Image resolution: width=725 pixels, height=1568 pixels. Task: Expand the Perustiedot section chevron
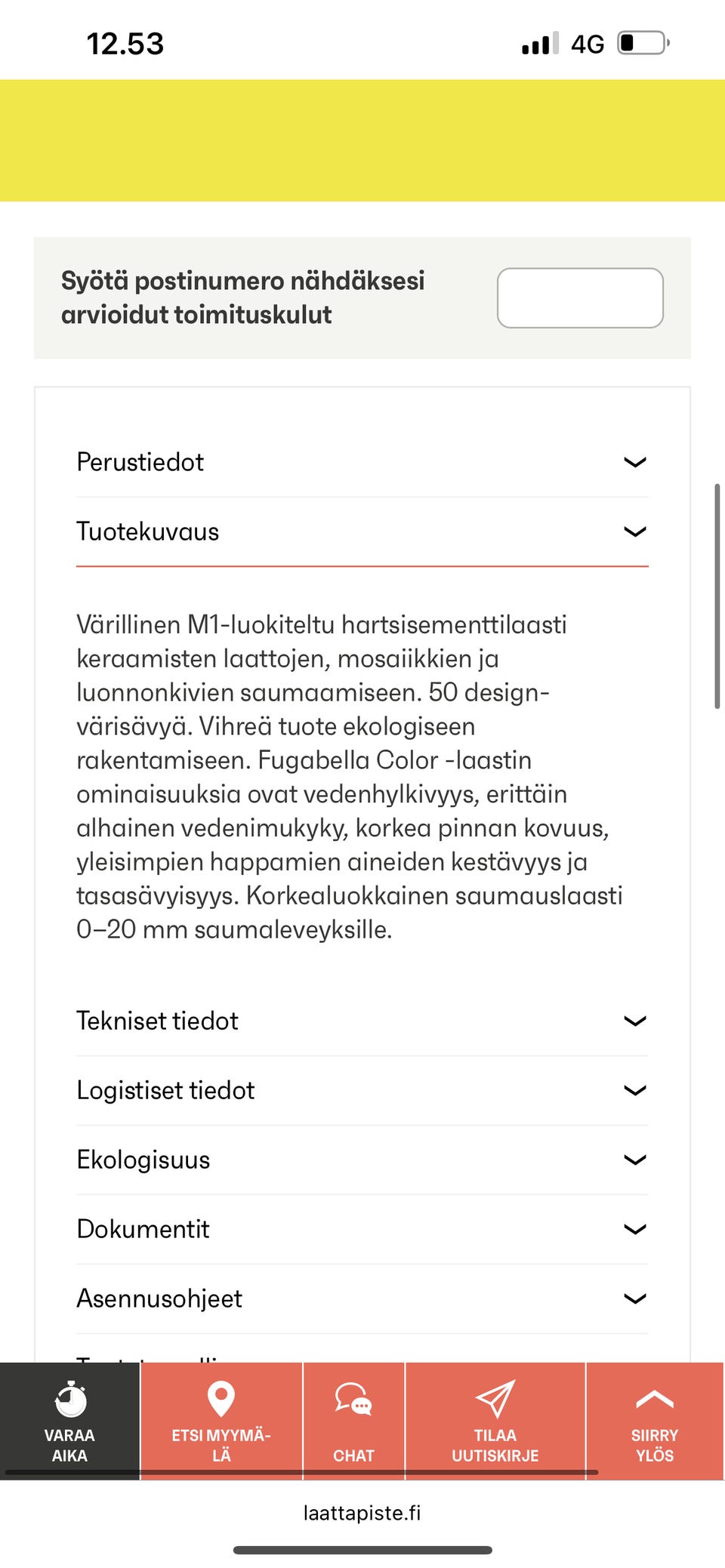634,462
